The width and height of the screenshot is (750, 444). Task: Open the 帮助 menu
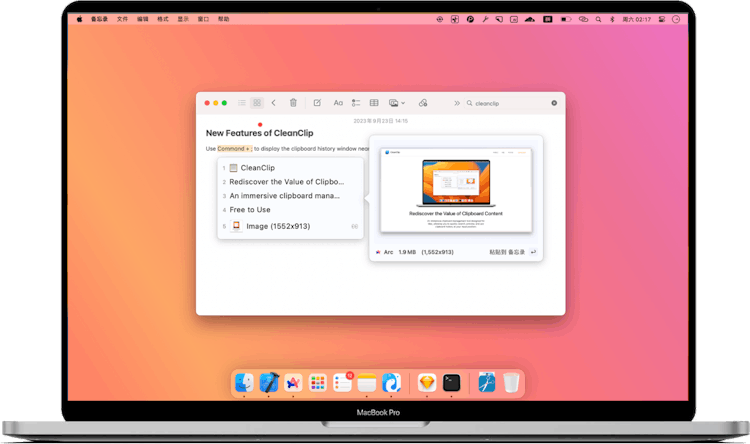[x=223, y=19]
